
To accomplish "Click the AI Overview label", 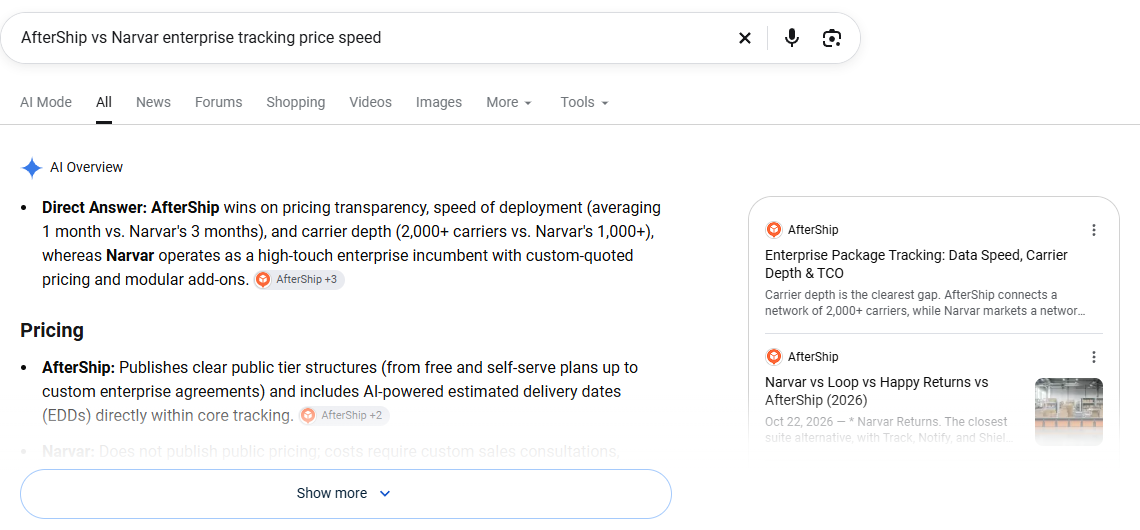I will tap(87, 168).
